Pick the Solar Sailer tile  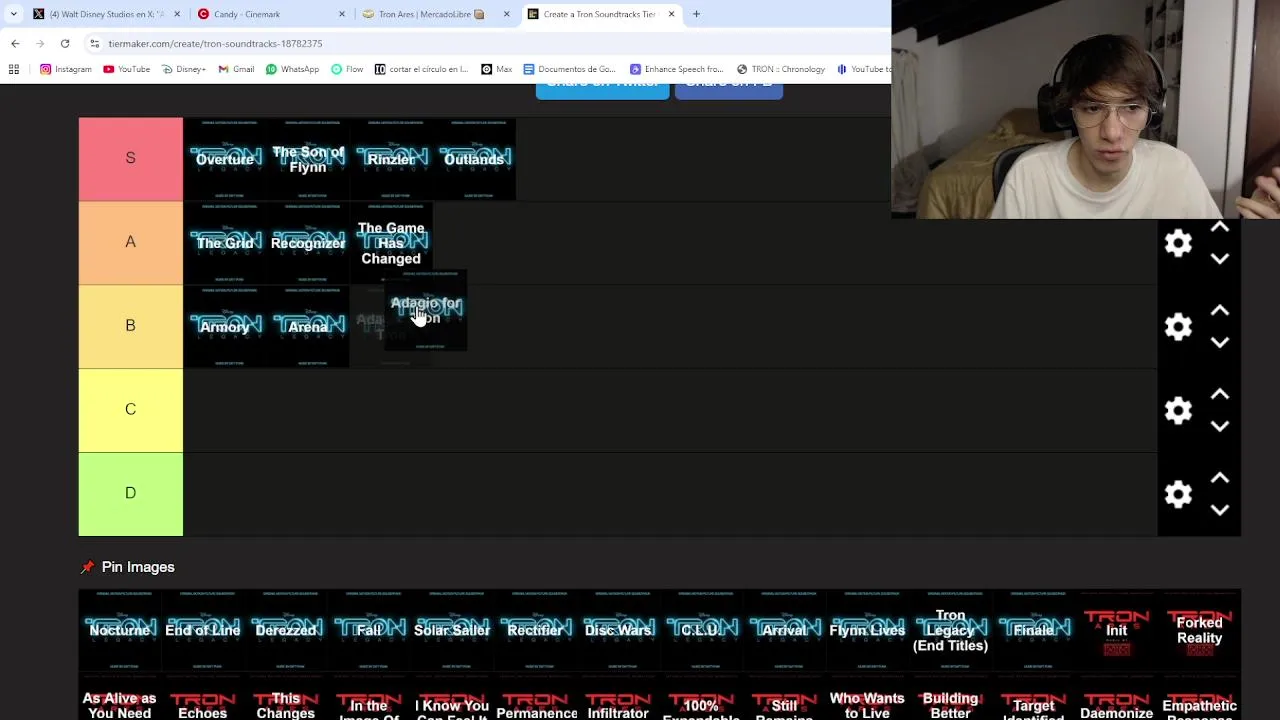[x=452, y=630]
